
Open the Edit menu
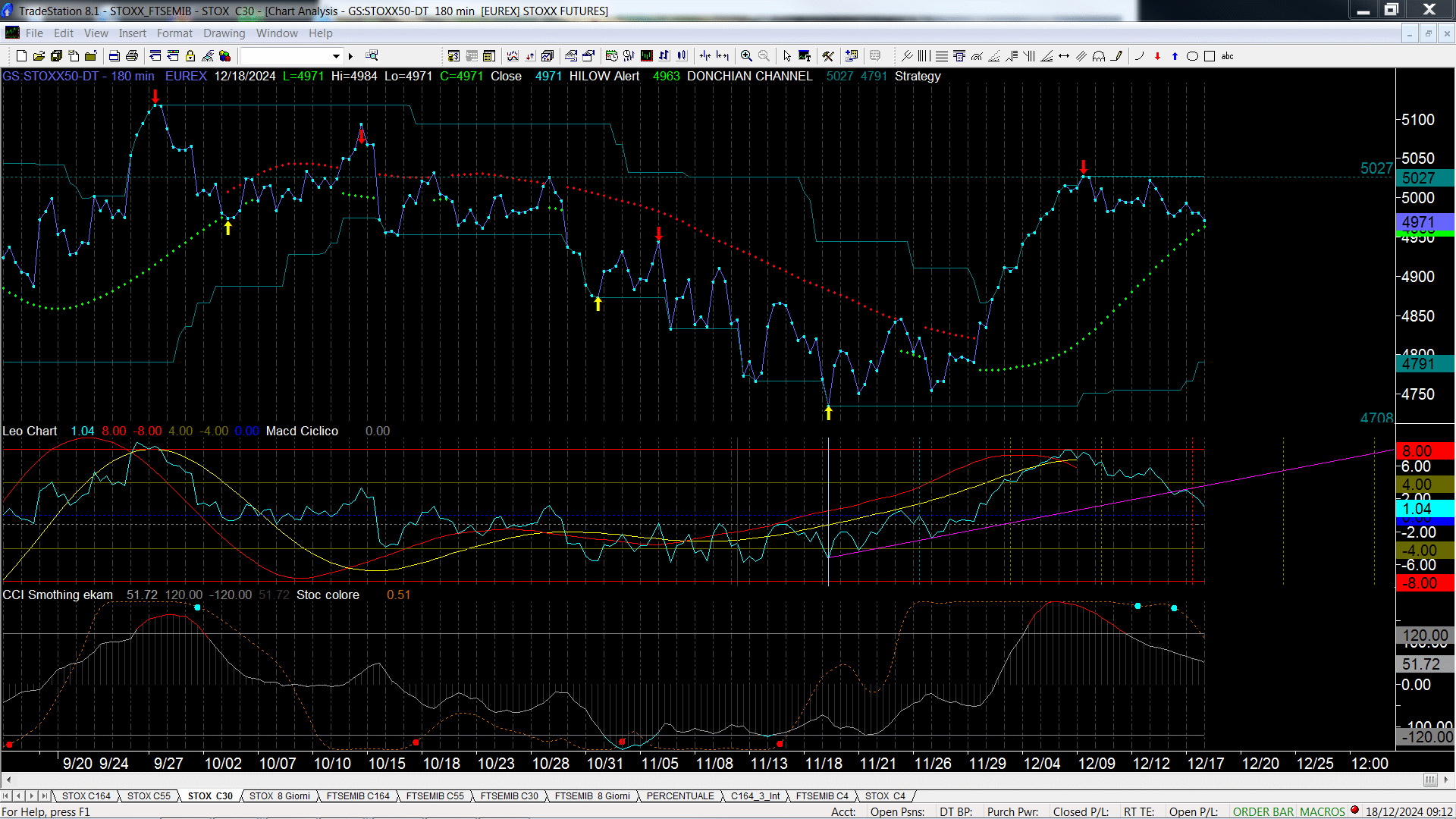(x=64, y=33)
